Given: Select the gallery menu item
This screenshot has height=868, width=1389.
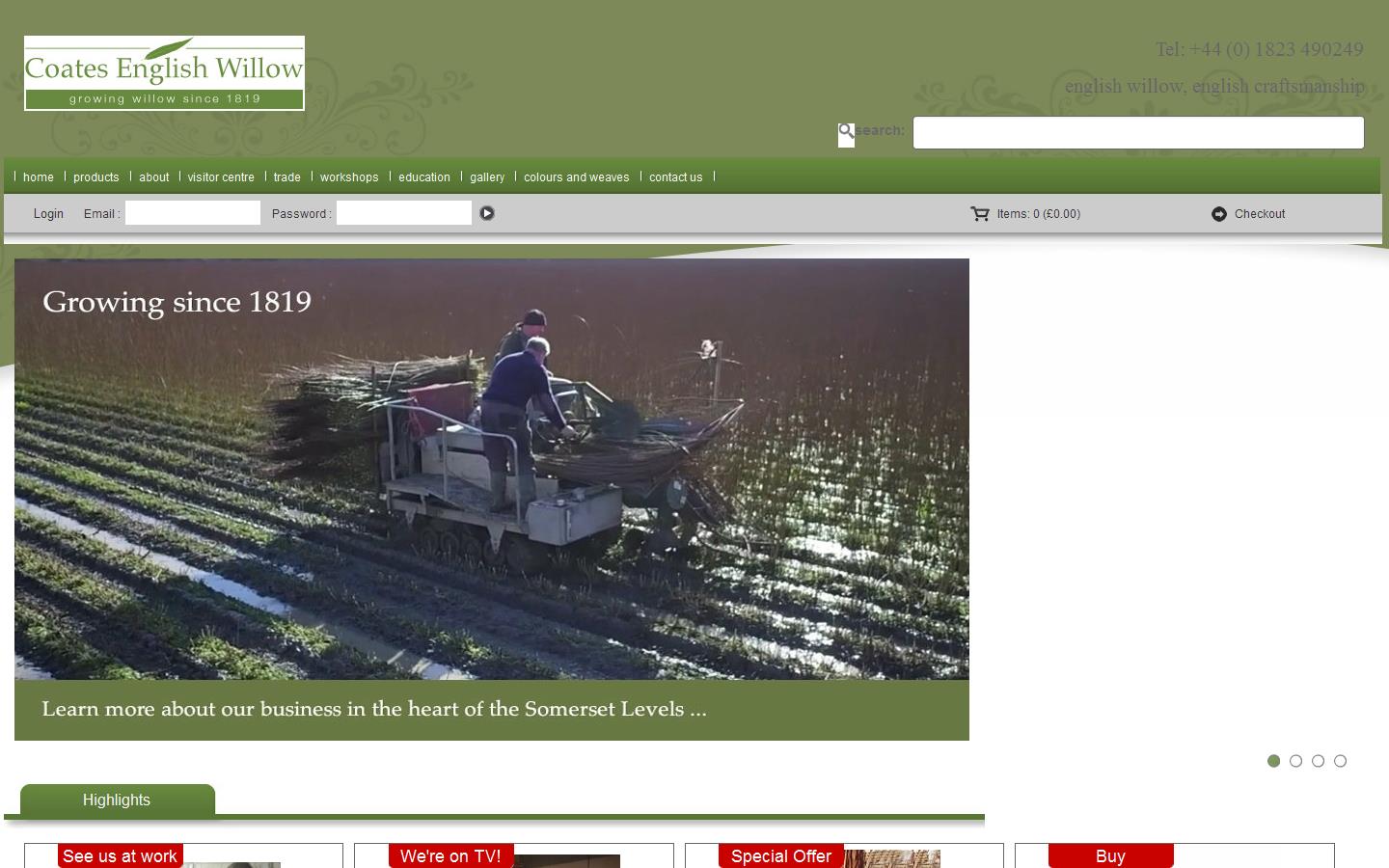Looking at the screenshot, I should [487, 177].
